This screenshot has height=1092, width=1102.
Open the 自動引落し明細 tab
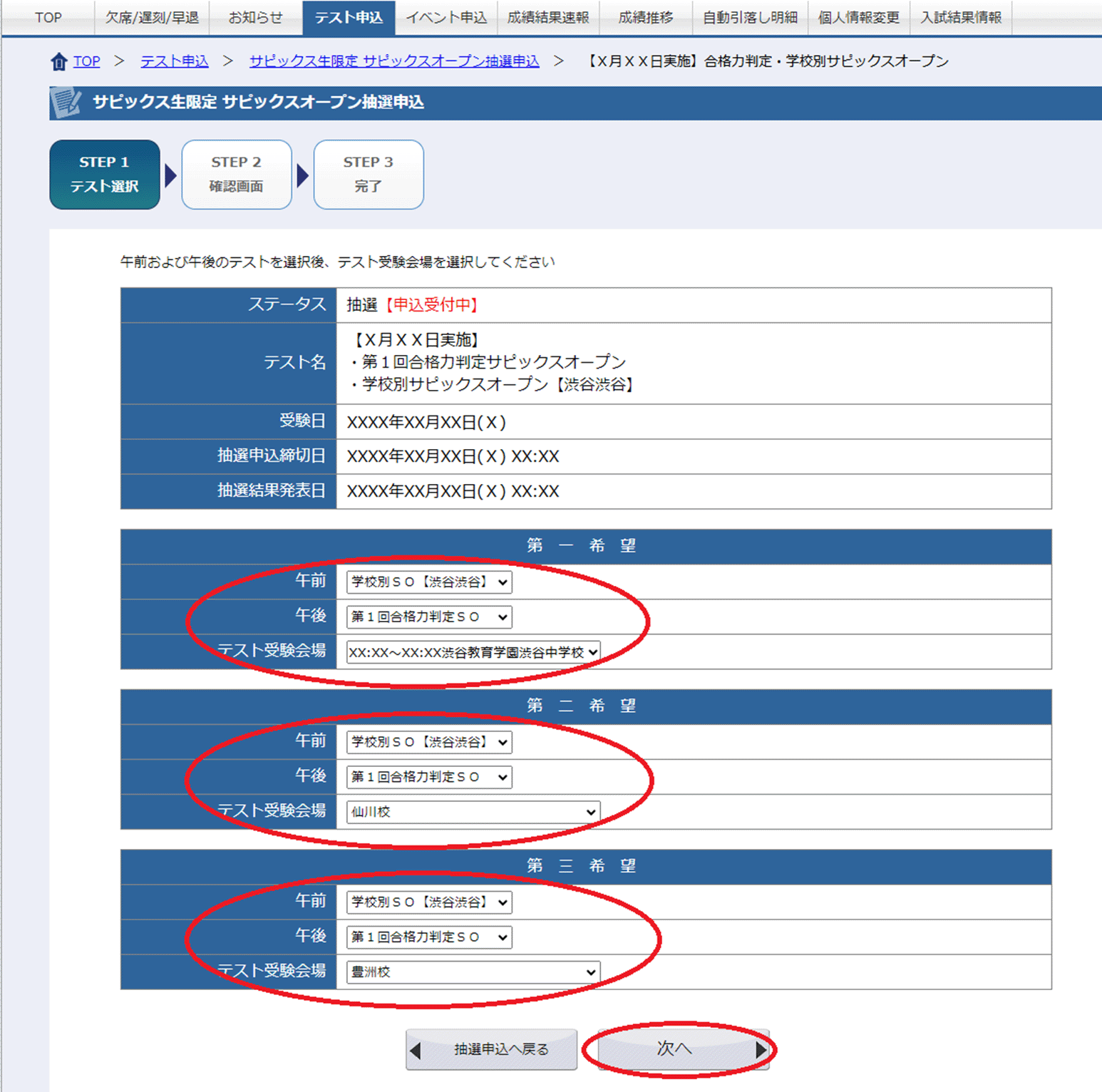coord(750,18)
